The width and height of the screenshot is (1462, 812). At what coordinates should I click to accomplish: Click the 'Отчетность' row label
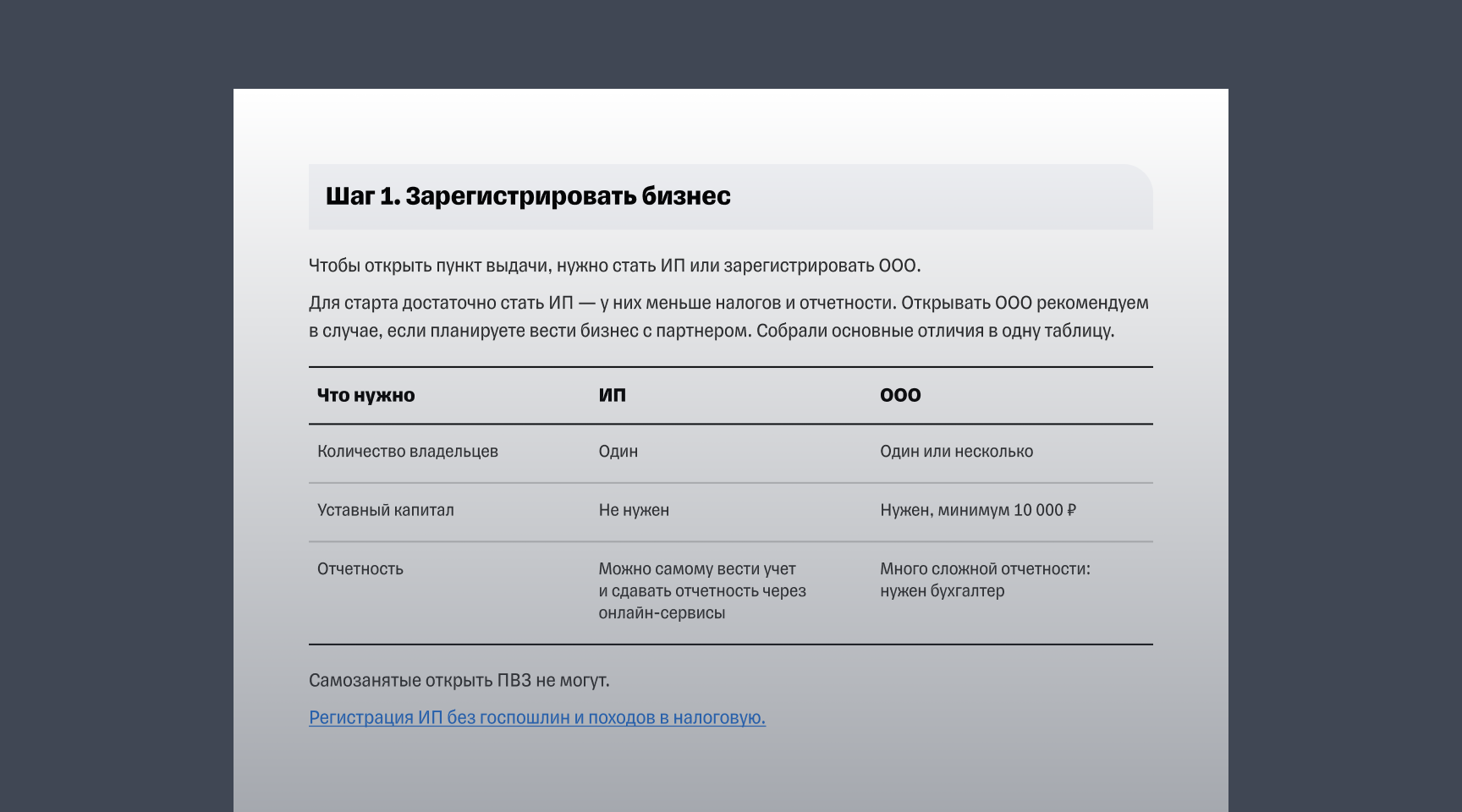[360, 568]
